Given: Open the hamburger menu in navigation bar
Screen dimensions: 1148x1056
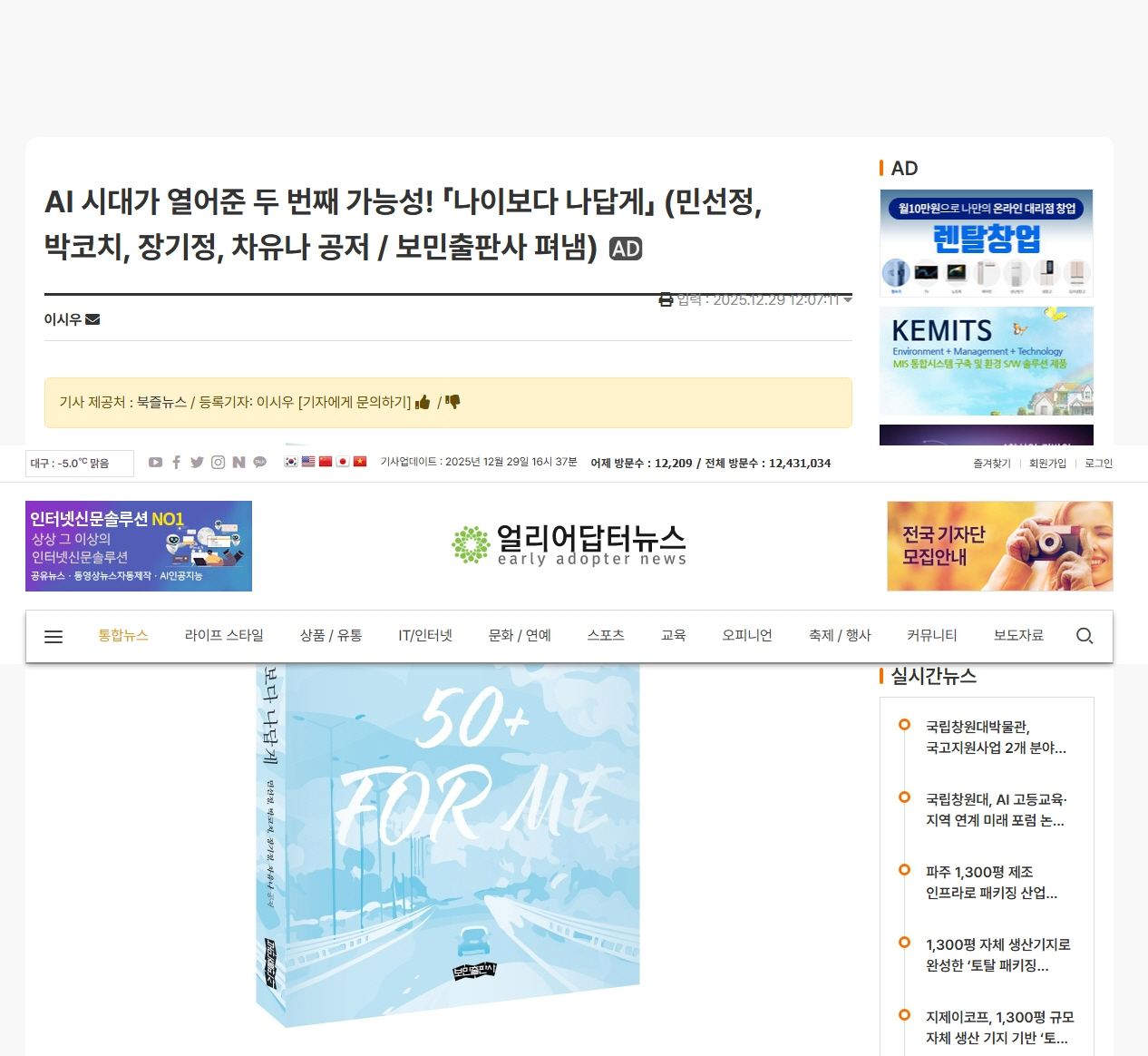Looking at the screenshot, I should pyautogui.click(x=54, y=636).
